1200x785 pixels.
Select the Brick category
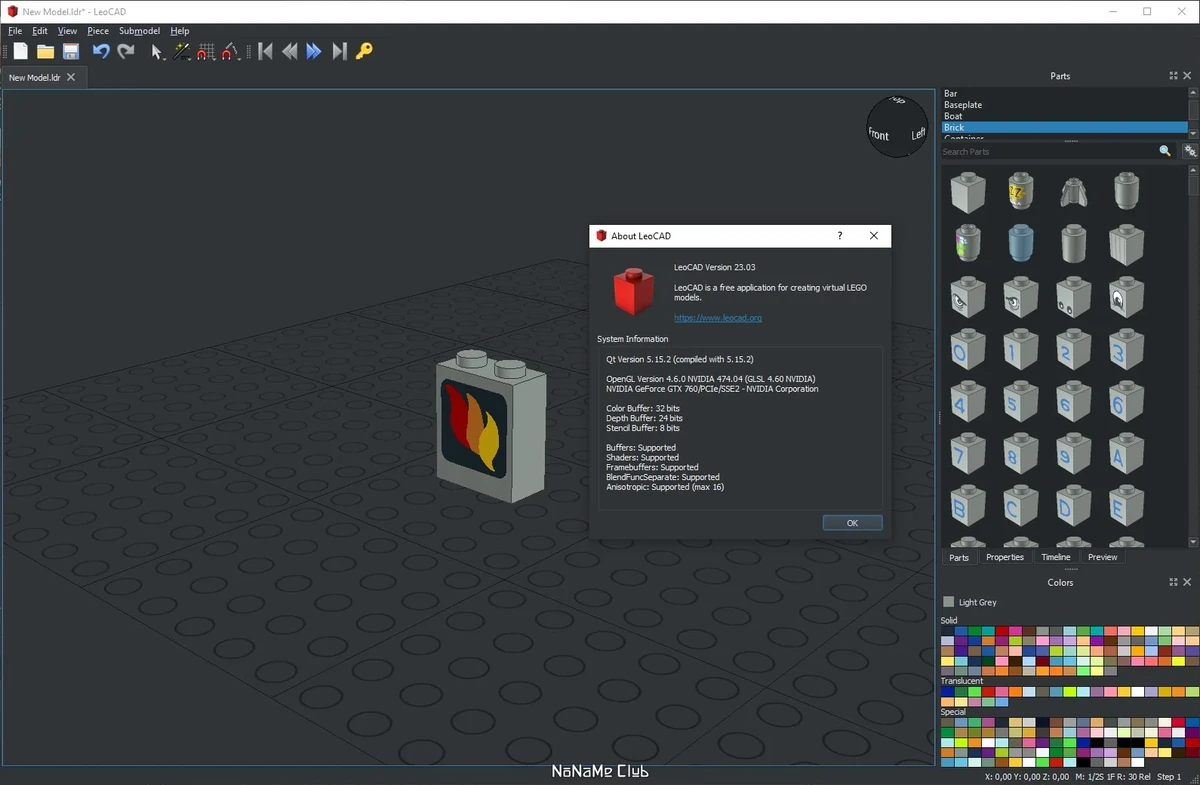(x=1064, y=127)
